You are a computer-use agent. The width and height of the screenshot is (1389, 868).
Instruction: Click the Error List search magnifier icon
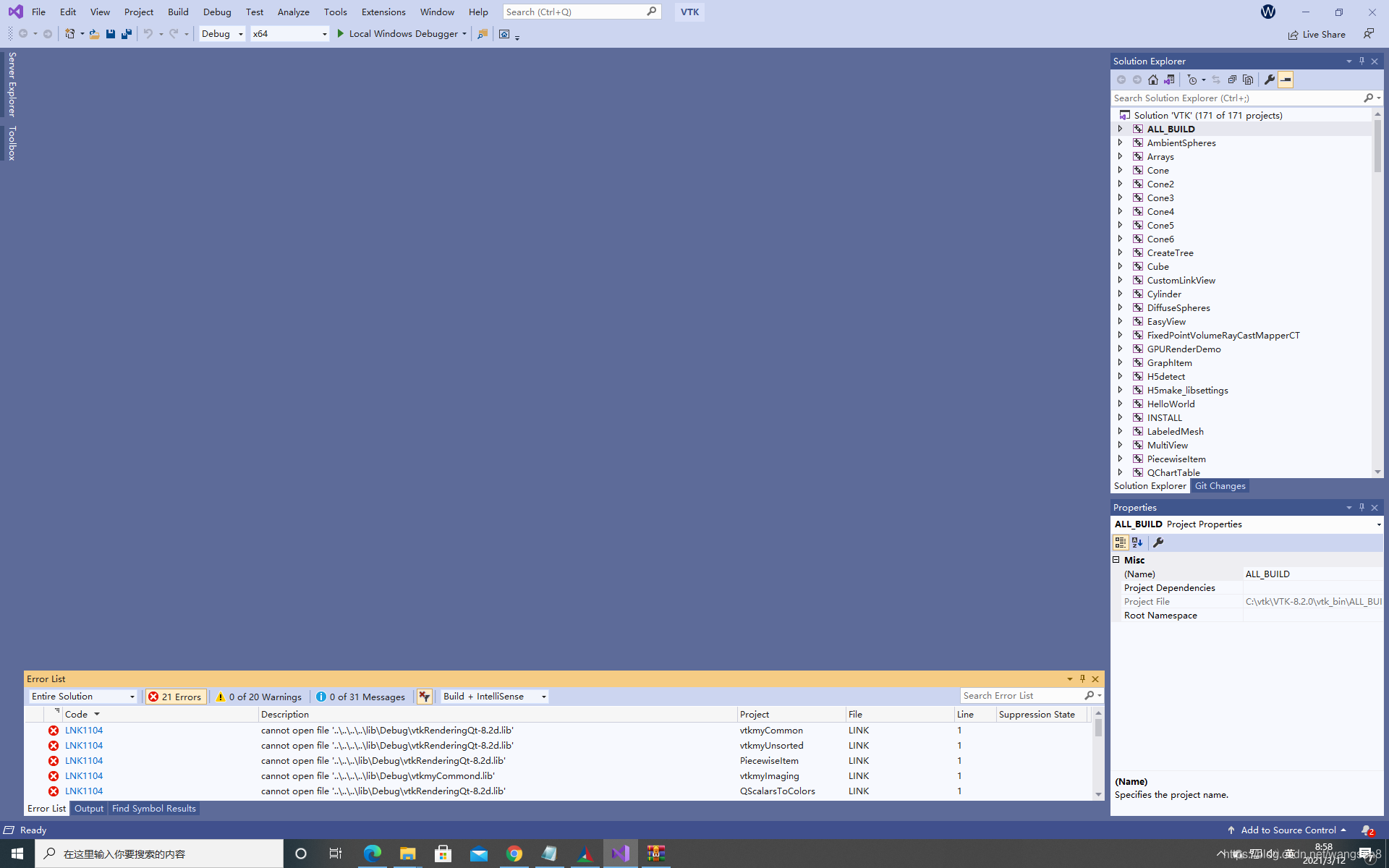pos(1089,695)
